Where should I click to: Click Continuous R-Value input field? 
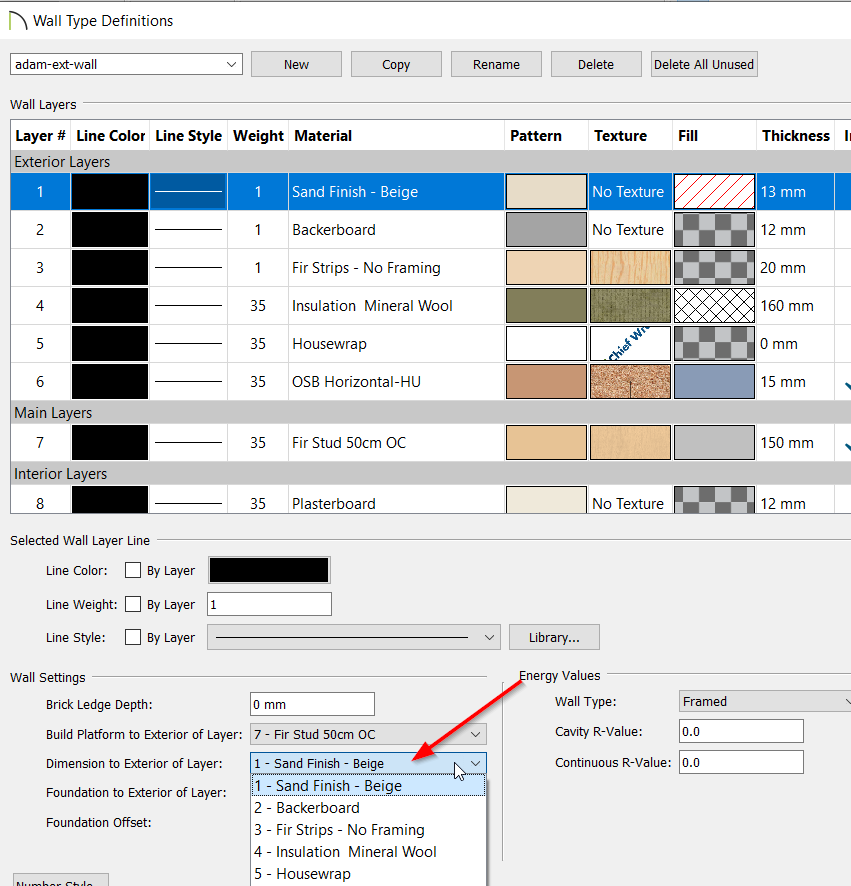[741, 762]
